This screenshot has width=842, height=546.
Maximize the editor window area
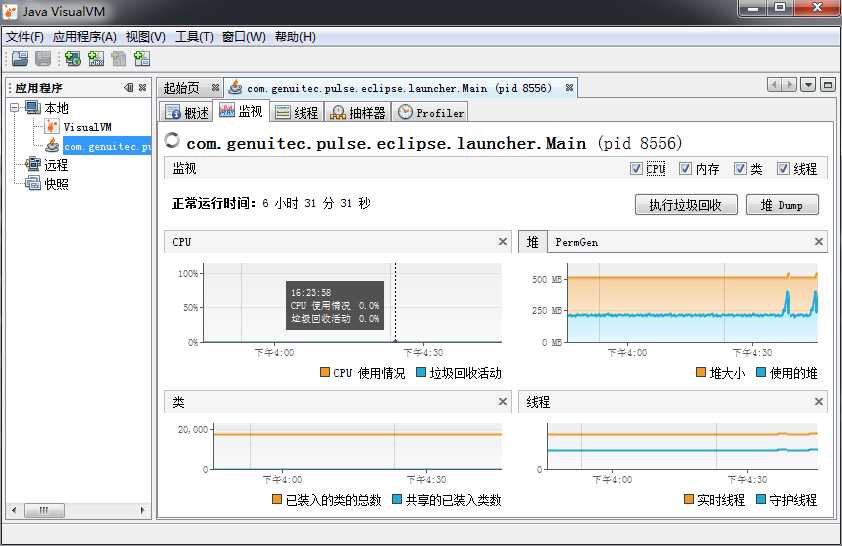pos(828,85)
